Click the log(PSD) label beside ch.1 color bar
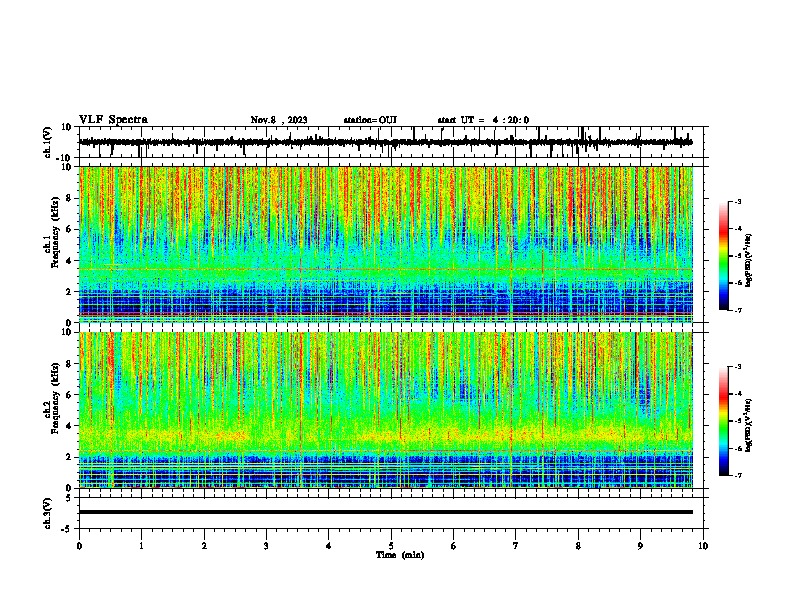The height and width of the screenshot is (612, 792). (749, 260)
